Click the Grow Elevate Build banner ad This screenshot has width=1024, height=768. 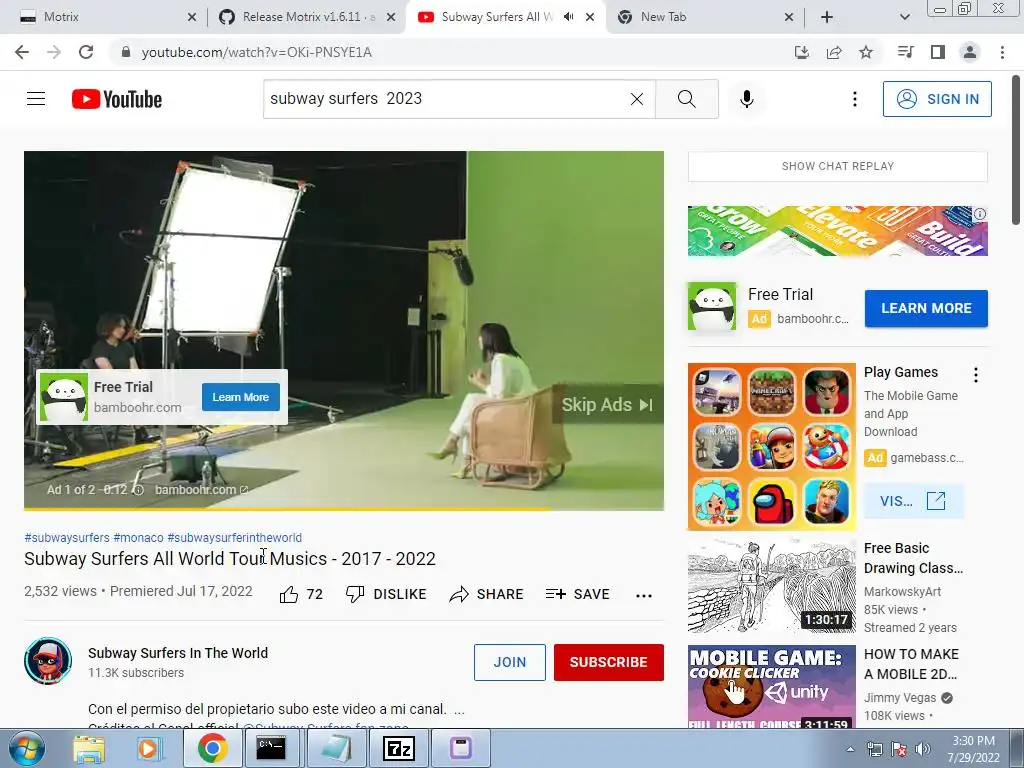click(838, 231)
